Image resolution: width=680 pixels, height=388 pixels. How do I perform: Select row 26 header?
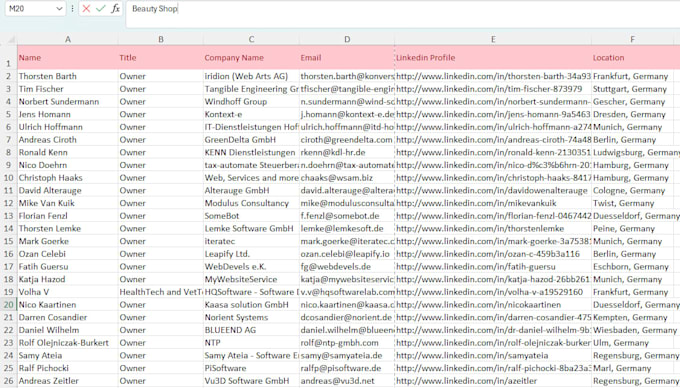click(x=8, y=381)
